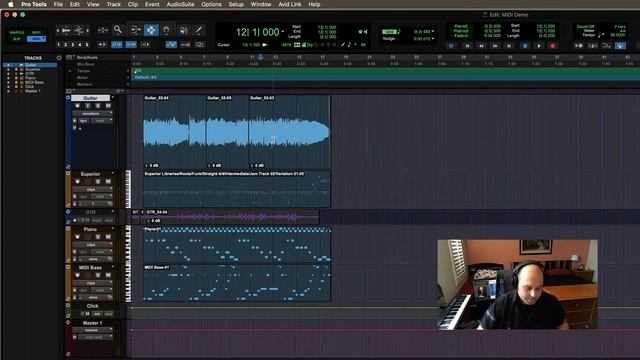The height and width of the screenshot is (360, 640).
Task: Open the Clip menu
Action: [x=133, y=4]
